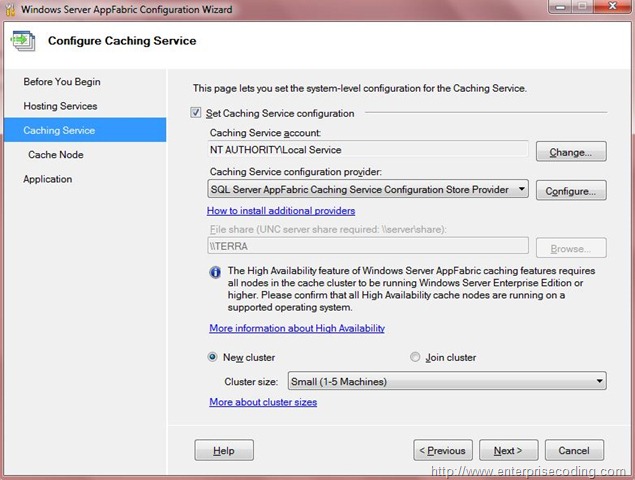Open the Cluster size dropdown
This screenshot has height=480, width=635.
coord(447,381)
